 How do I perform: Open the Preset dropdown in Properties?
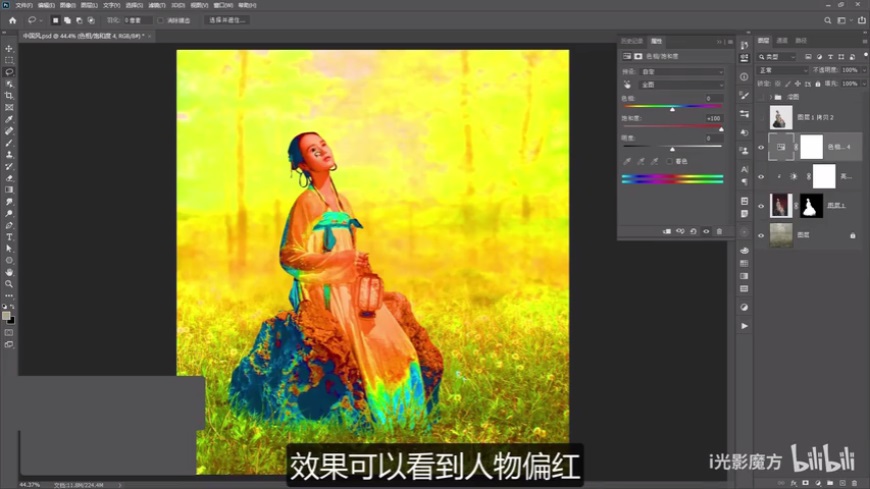(682, 72)
